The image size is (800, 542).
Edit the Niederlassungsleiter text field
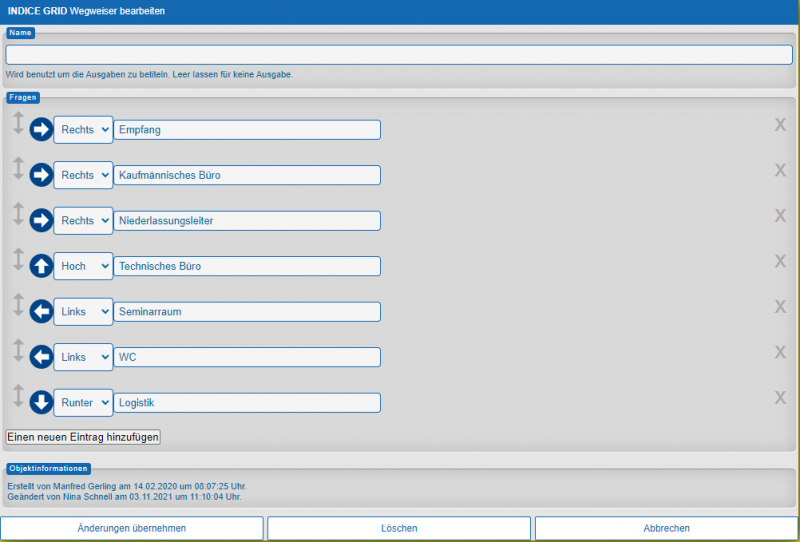[247, 220]
